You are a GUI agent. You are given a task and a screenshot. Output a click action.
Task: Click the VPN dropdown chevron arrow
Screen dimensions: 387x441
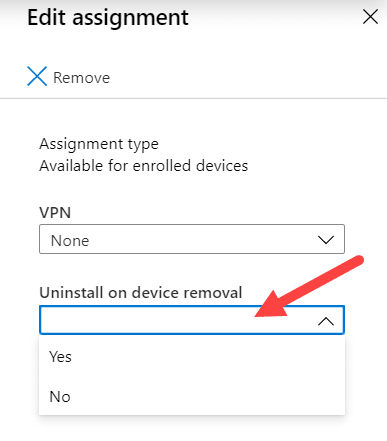326,240
